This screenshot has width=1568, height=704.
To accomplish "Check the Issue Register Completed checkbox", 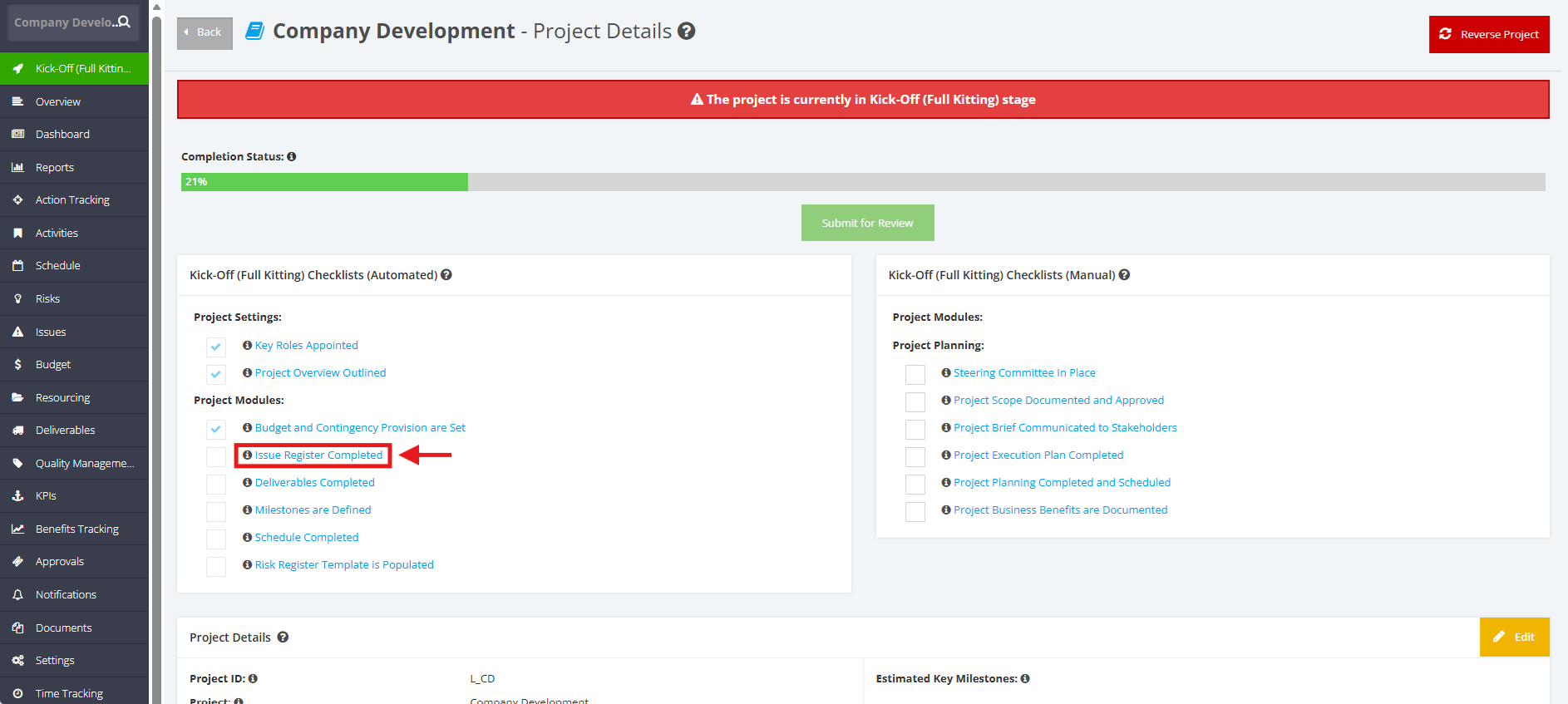I will 216,457.
